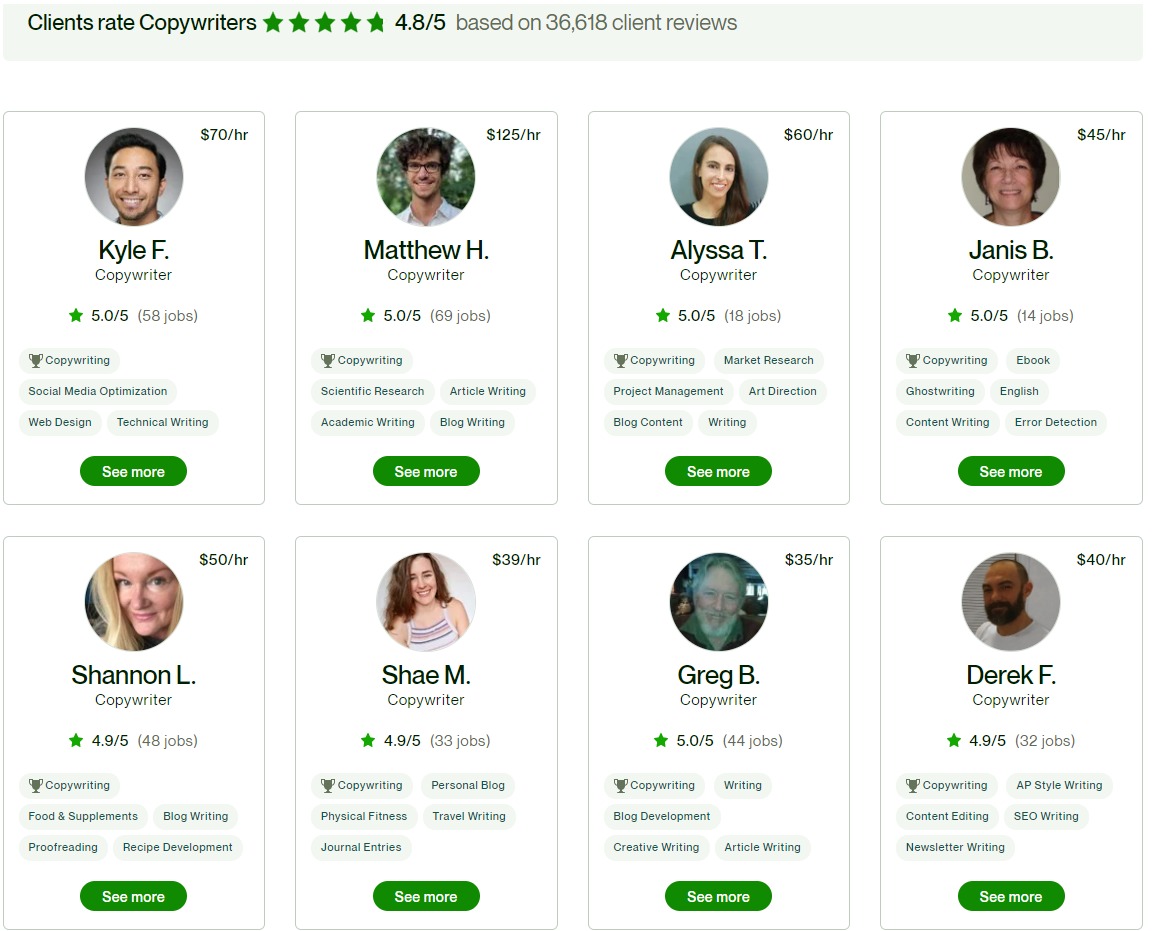Click the trophy icon on Janis B.'s Copywriting tag
This screenshot has height=931, width=1153.
pyautogui.click(x=913, y=360)
